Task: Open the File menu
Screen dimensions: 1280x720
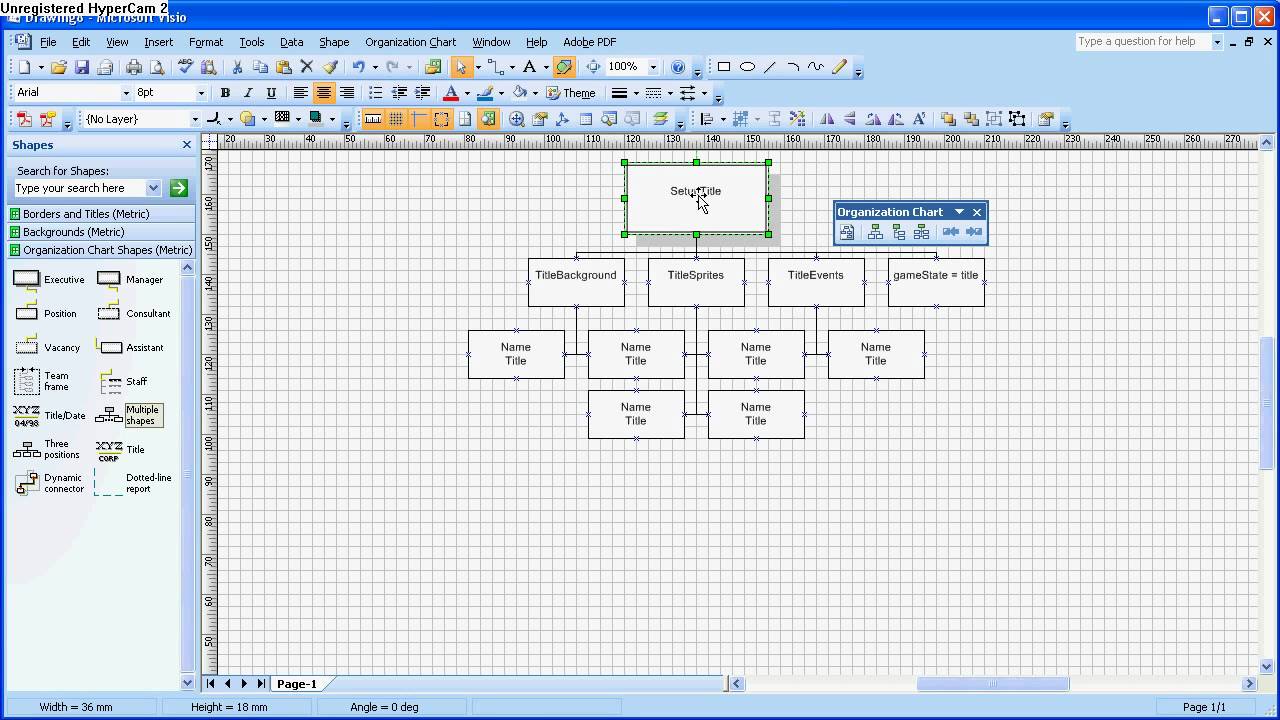Action: click(x=48, y=42)
